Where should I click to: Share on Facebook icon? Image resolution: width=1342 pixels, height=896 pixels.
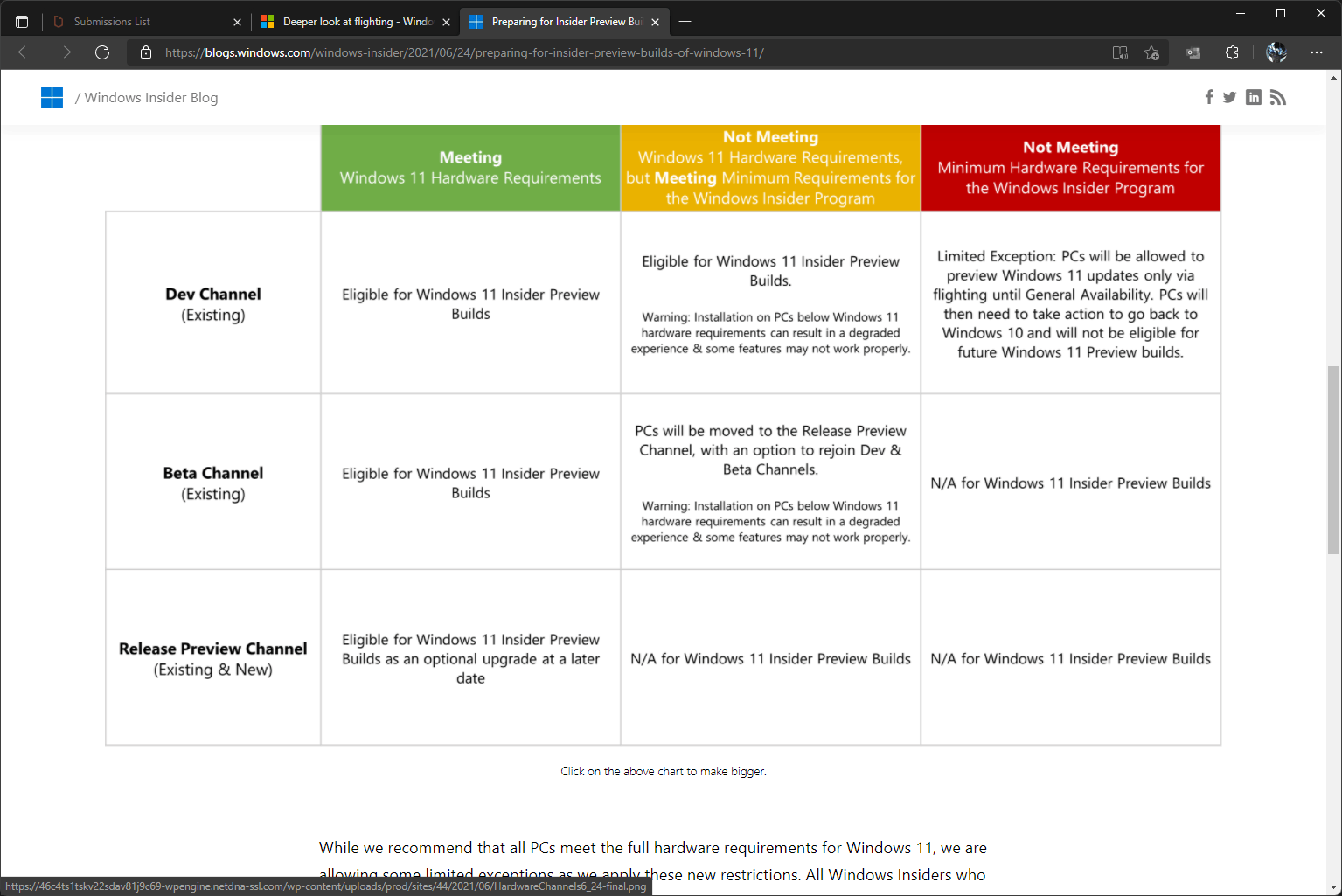(1209, 97)
